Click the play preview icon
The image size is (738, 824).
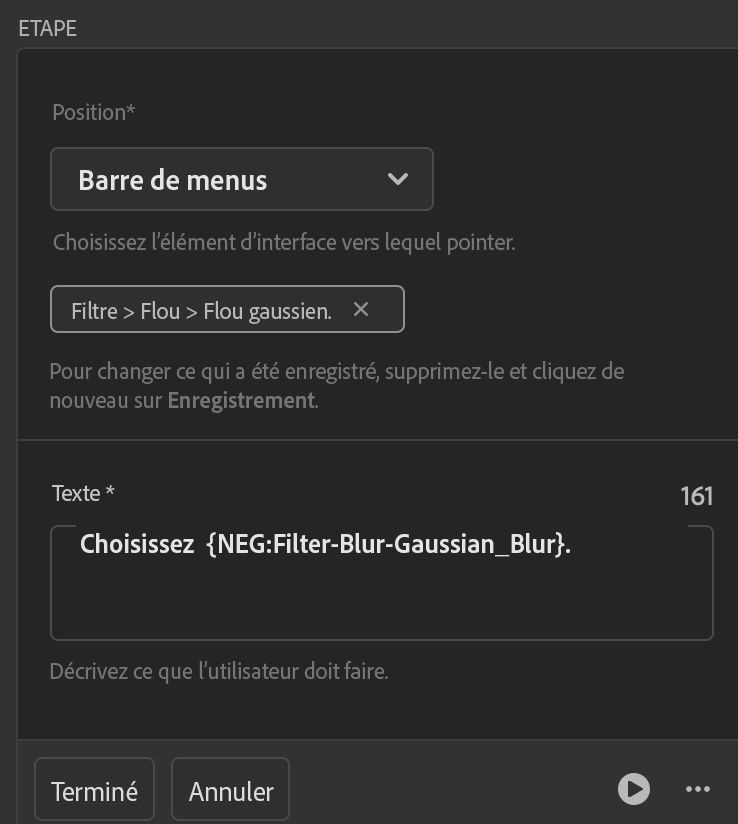point(633,789)
